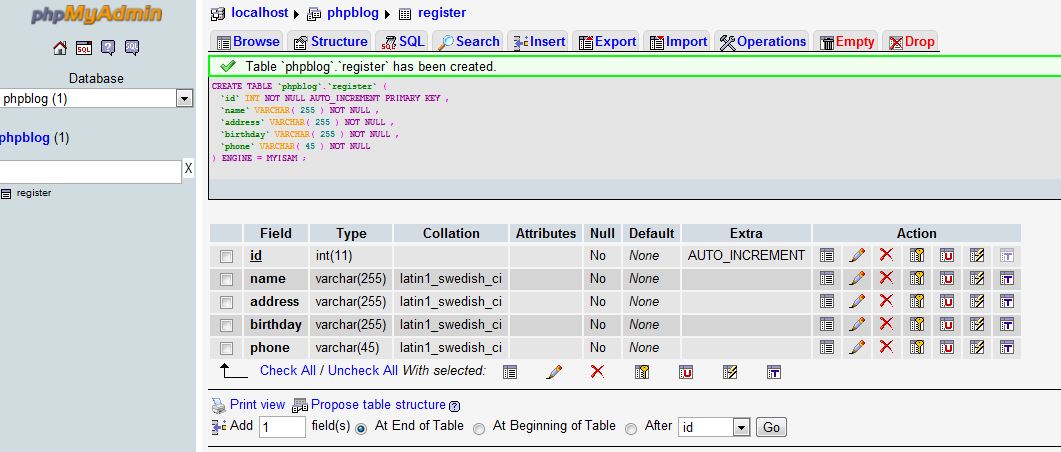Viewport: 1061px width, 452px height.
Task: Add unique index on name field
Action: (x=947, y=279)
